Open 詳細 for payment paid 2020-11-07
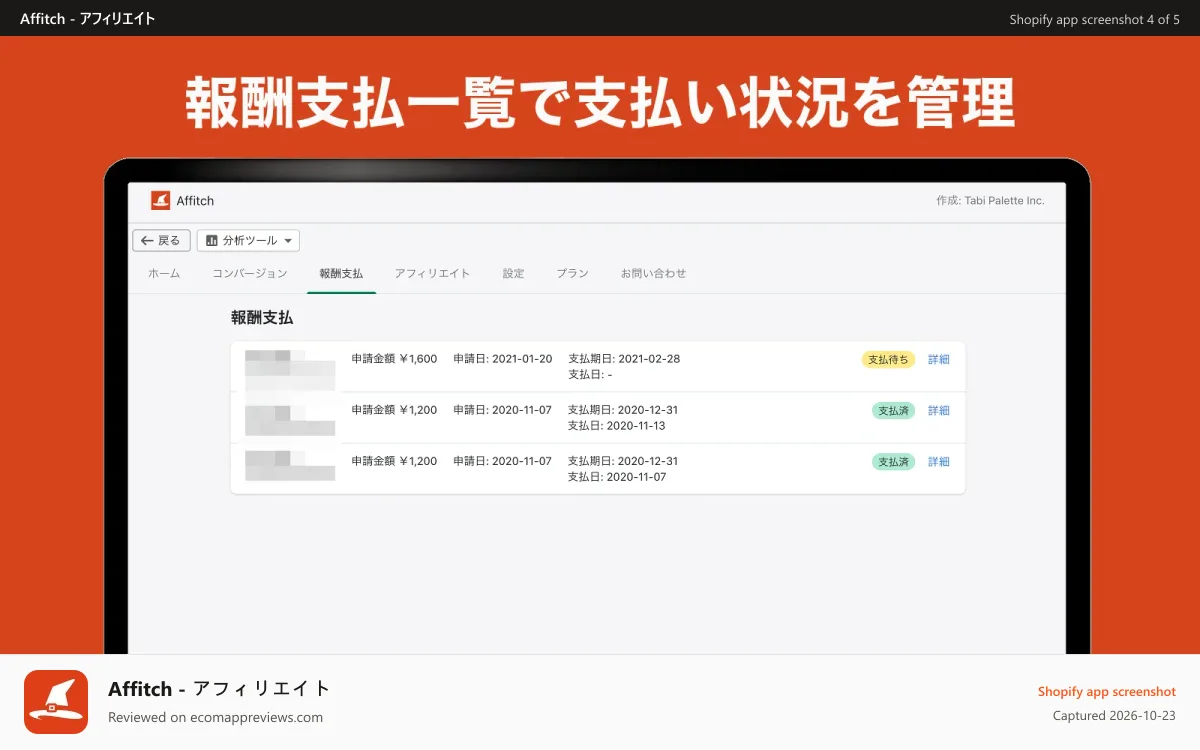1200x750 pixels. pyautogui.click(x=939, y=461)
